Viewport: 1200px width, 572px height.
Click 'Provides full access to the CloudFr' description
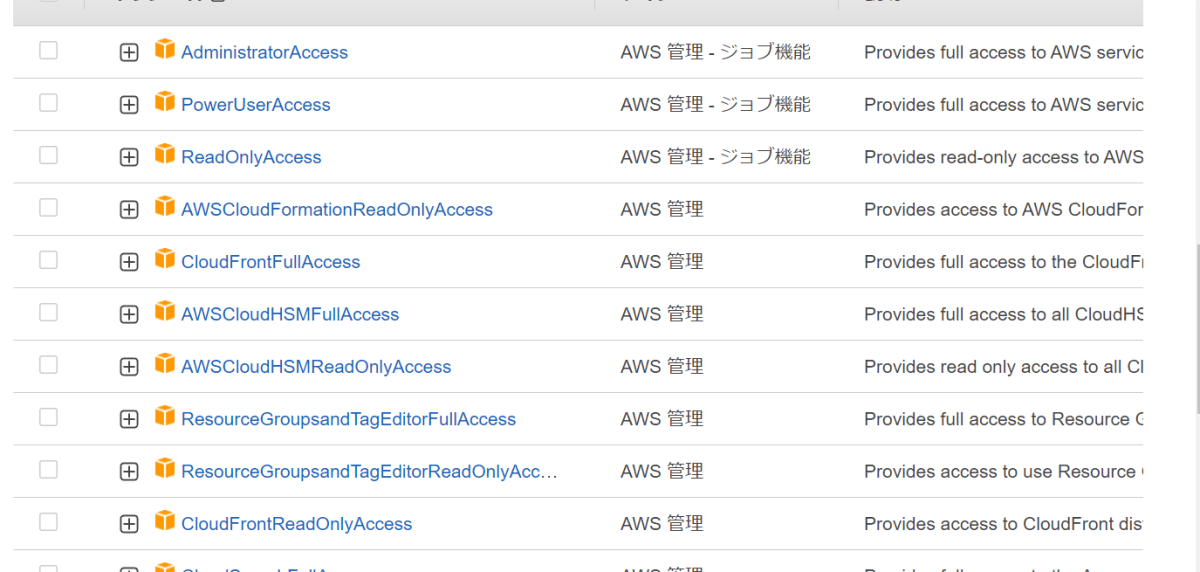tap(1003, 262)
